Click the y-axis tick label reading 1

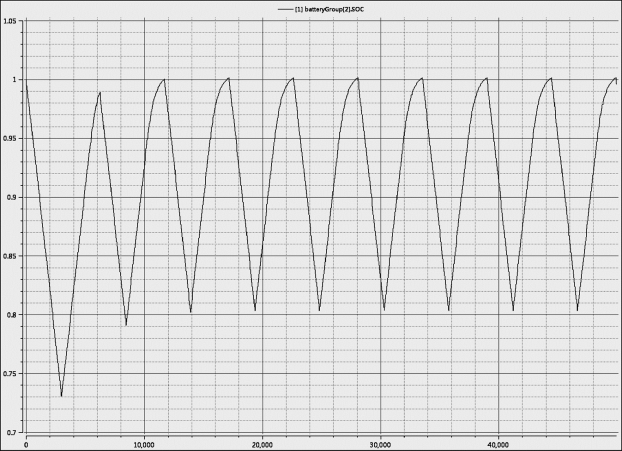coord(14,80)
